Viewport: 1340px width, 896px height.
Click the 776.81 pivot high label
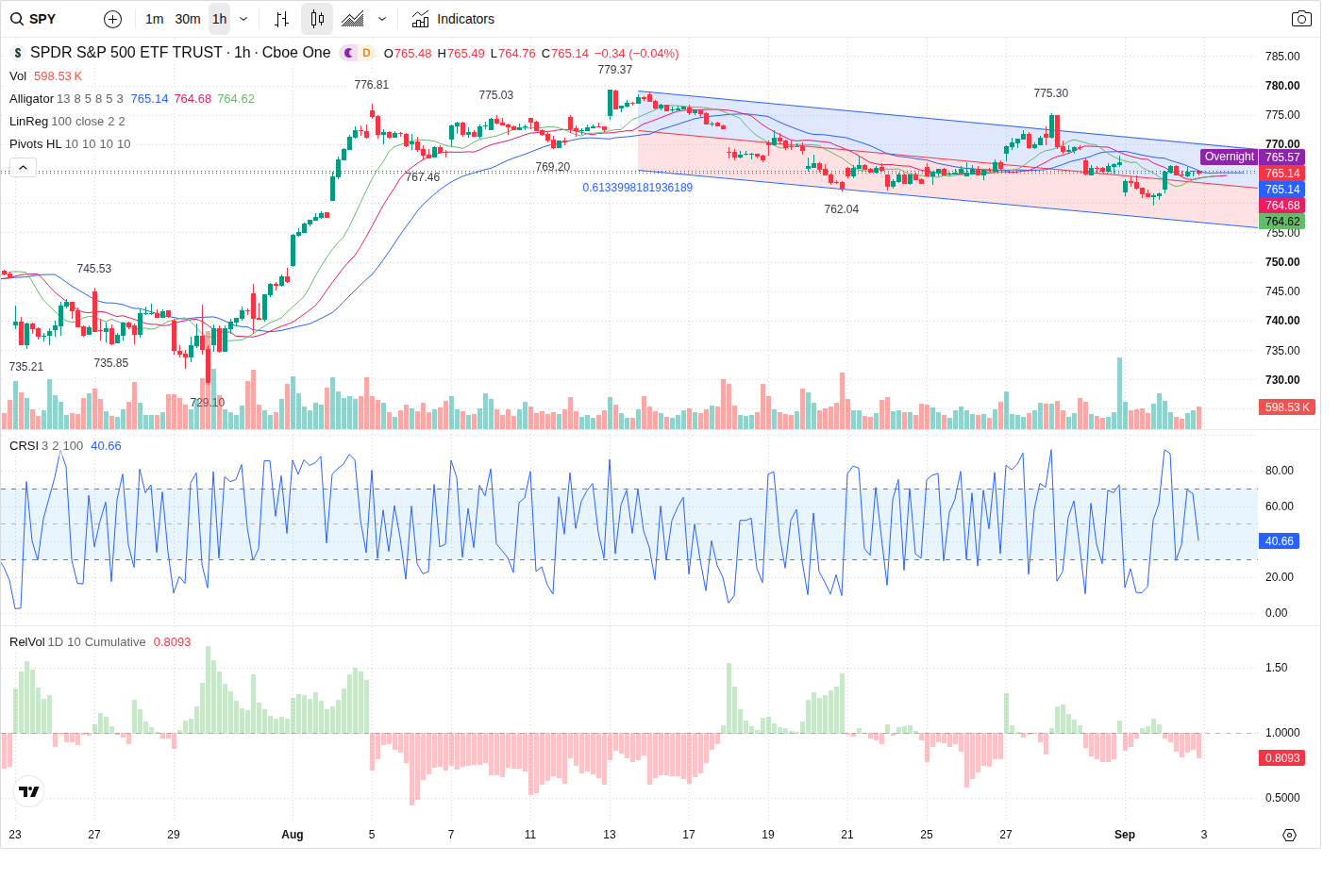click(372, 85)
